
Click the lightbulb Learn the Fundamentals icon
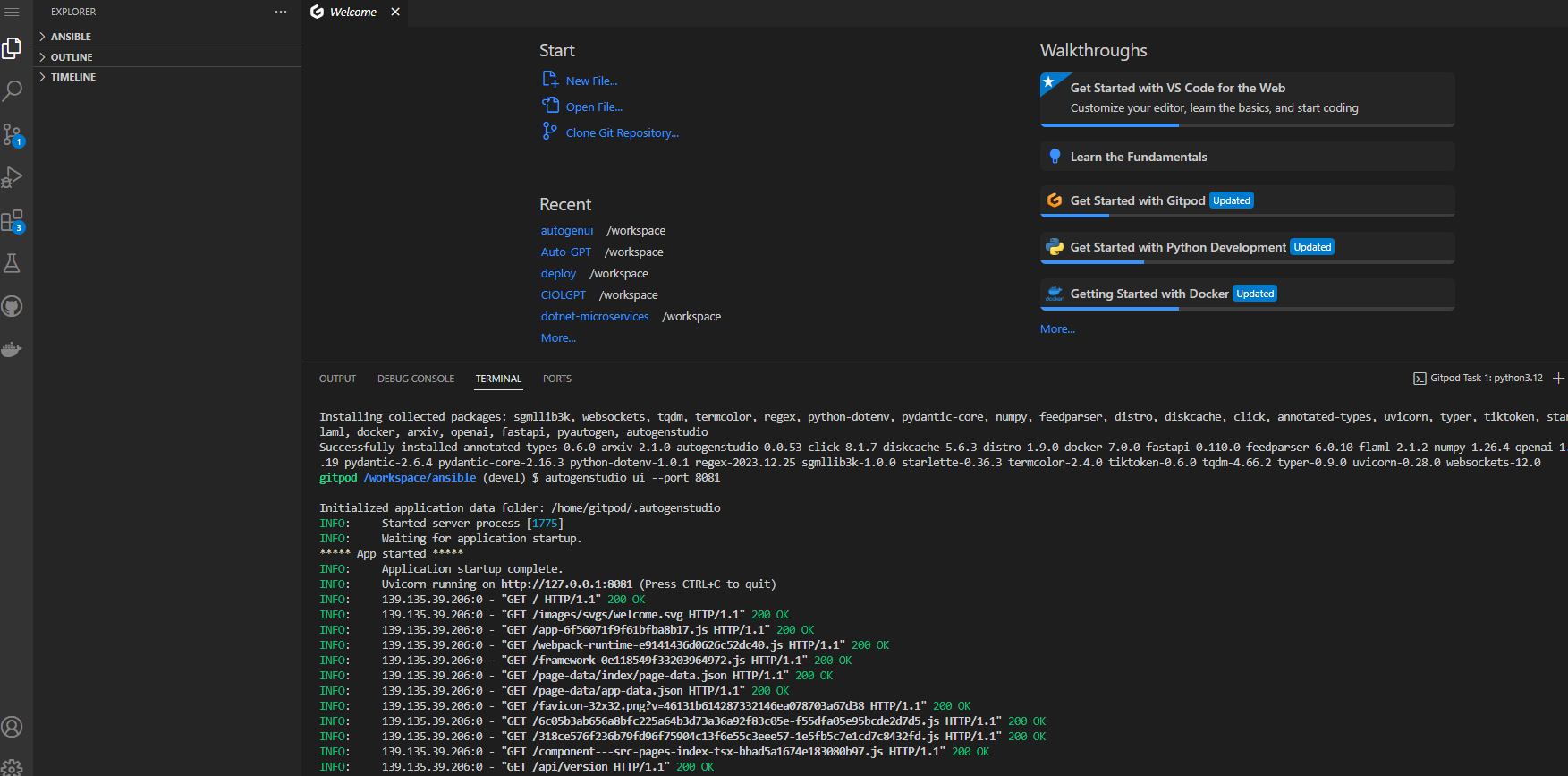pos(1055,157)
